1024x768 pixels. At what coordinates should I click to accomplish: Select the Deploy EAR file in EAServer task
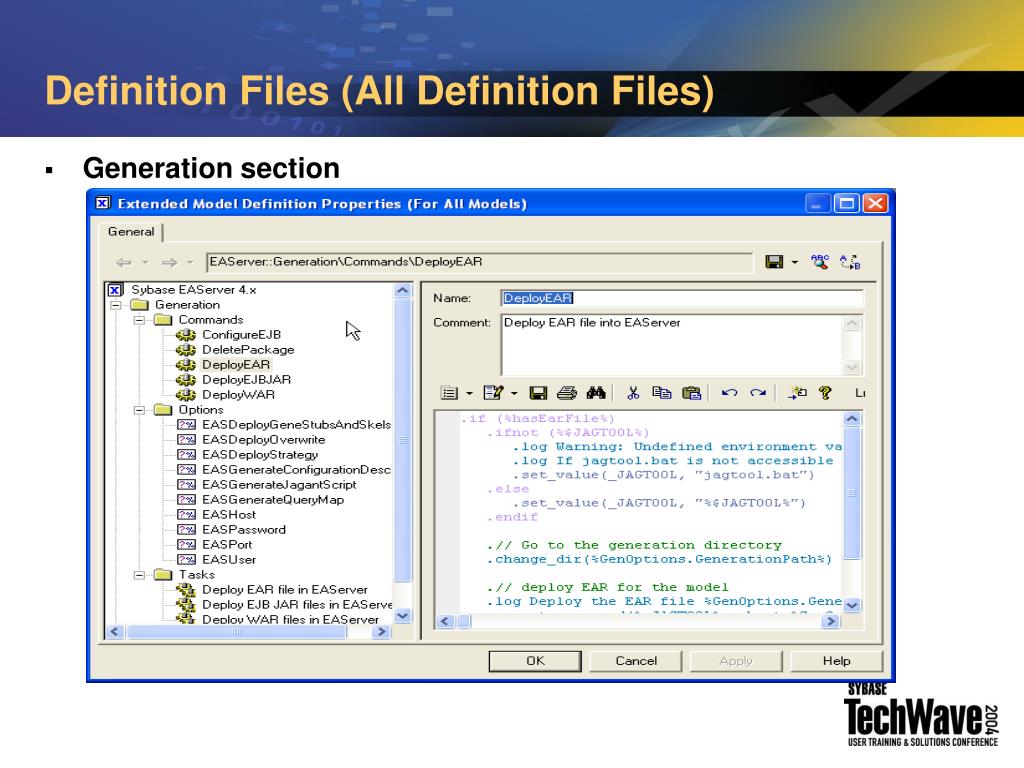(x=285, y=590)
